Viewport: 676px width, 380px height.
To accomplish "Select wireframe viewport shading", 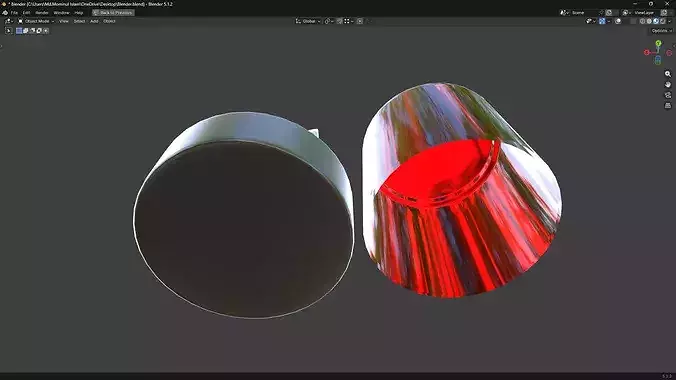I will 642,21.
